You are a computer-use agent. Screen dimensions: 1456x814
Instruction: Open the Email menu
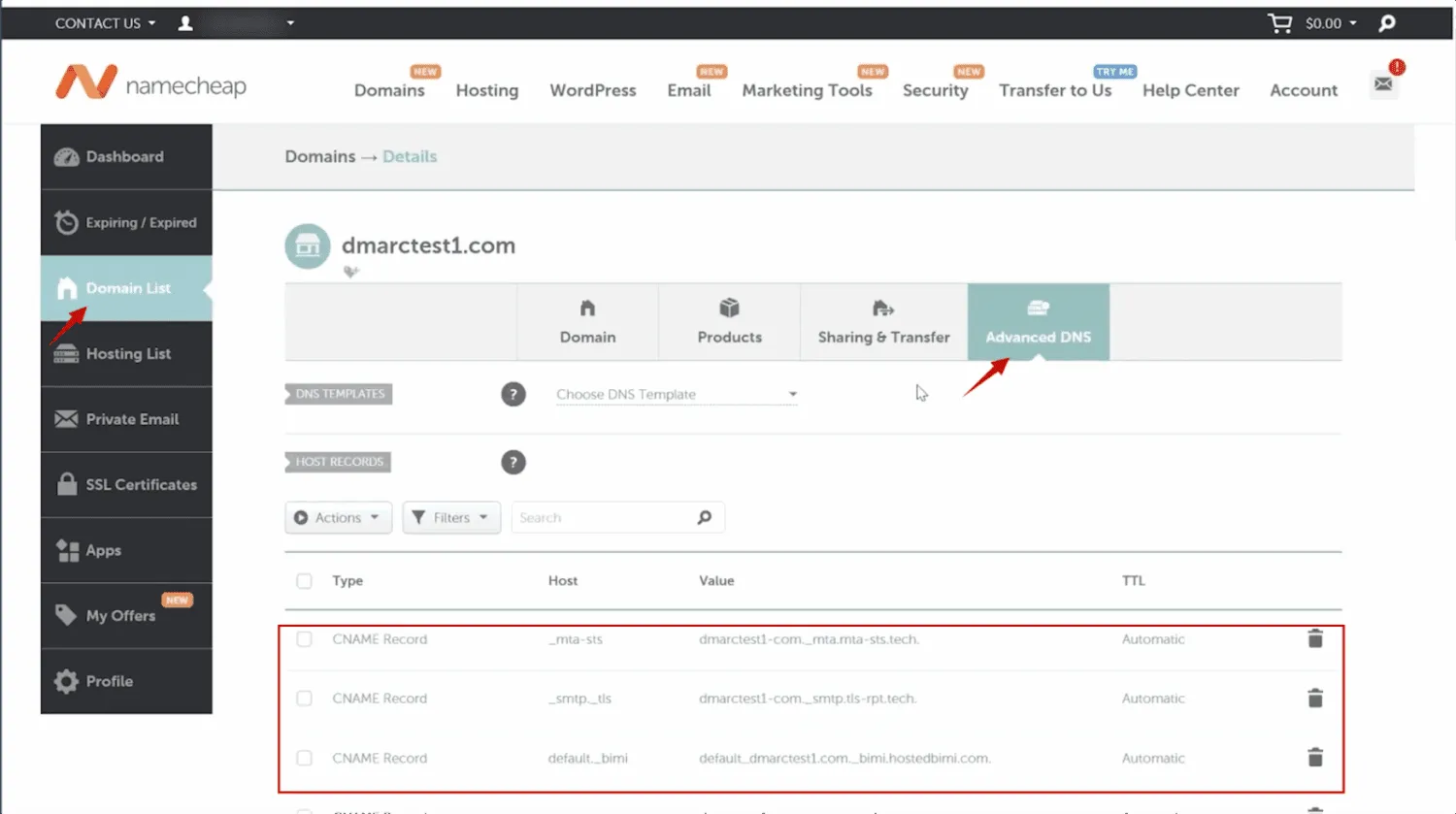tap(689, 90)
